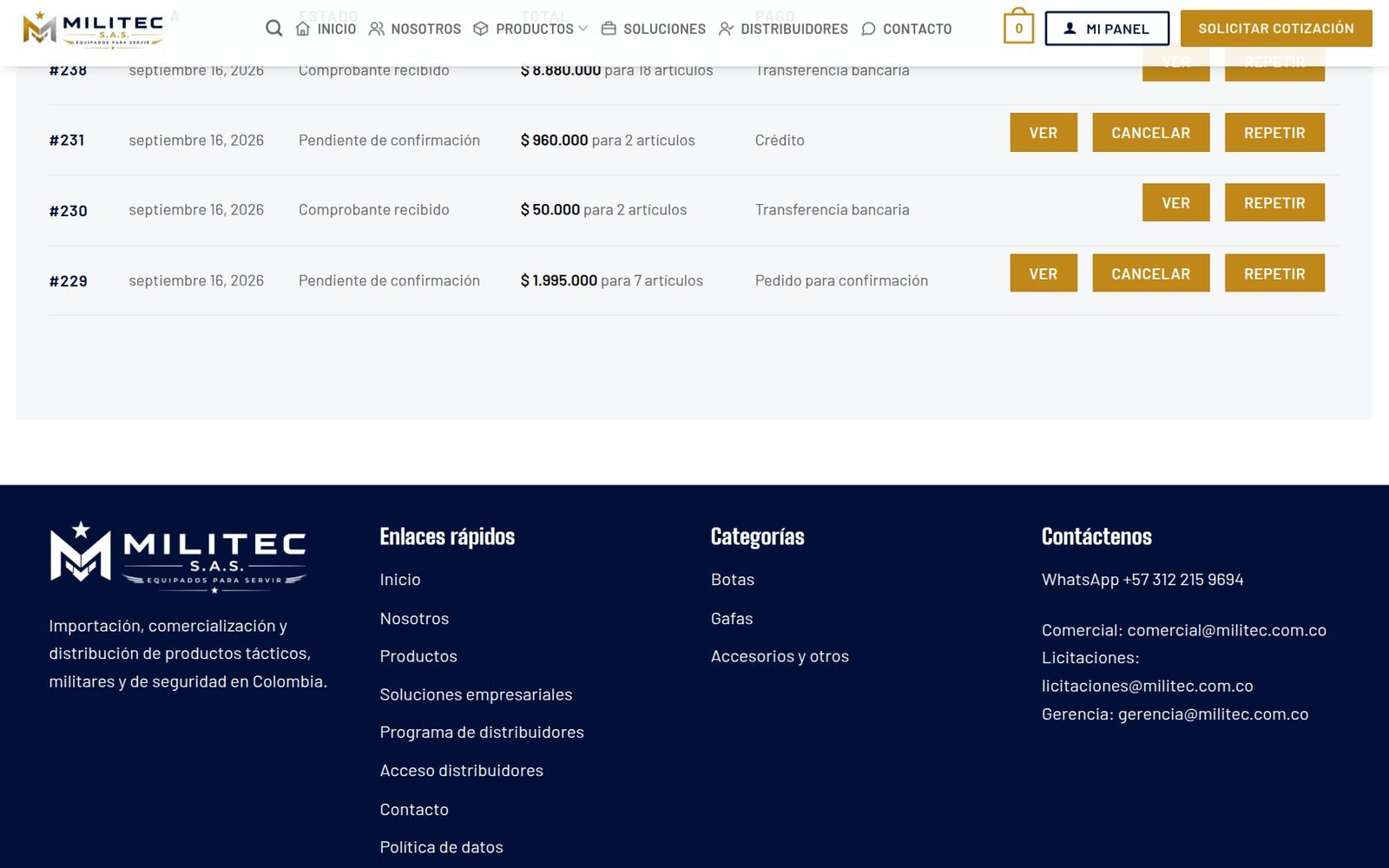Open the Botas category link
The width and height of the screenshot is (1389, 868).
tap(733, 580)
